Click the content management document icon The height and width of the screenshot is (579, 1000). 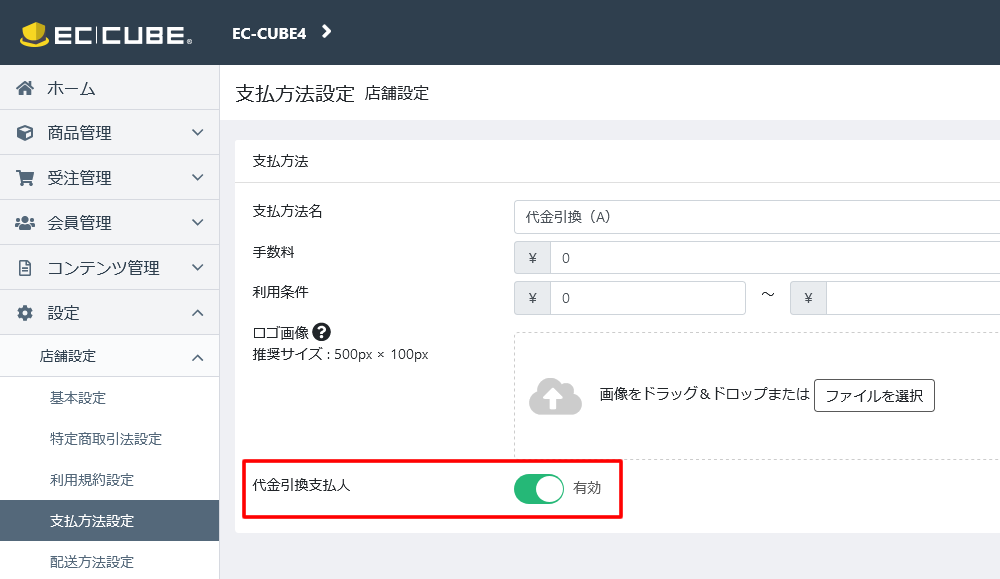(x=26, y=268)
